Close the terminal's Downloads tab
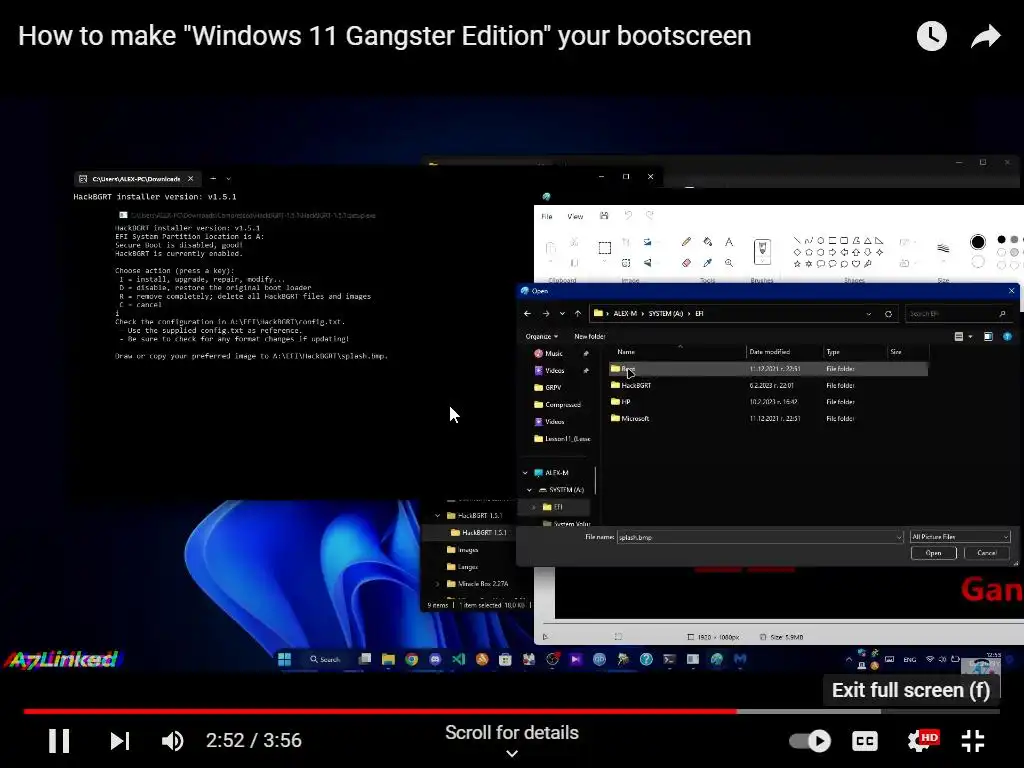Viewport: 1024px width, 768px height. point(191,178)
